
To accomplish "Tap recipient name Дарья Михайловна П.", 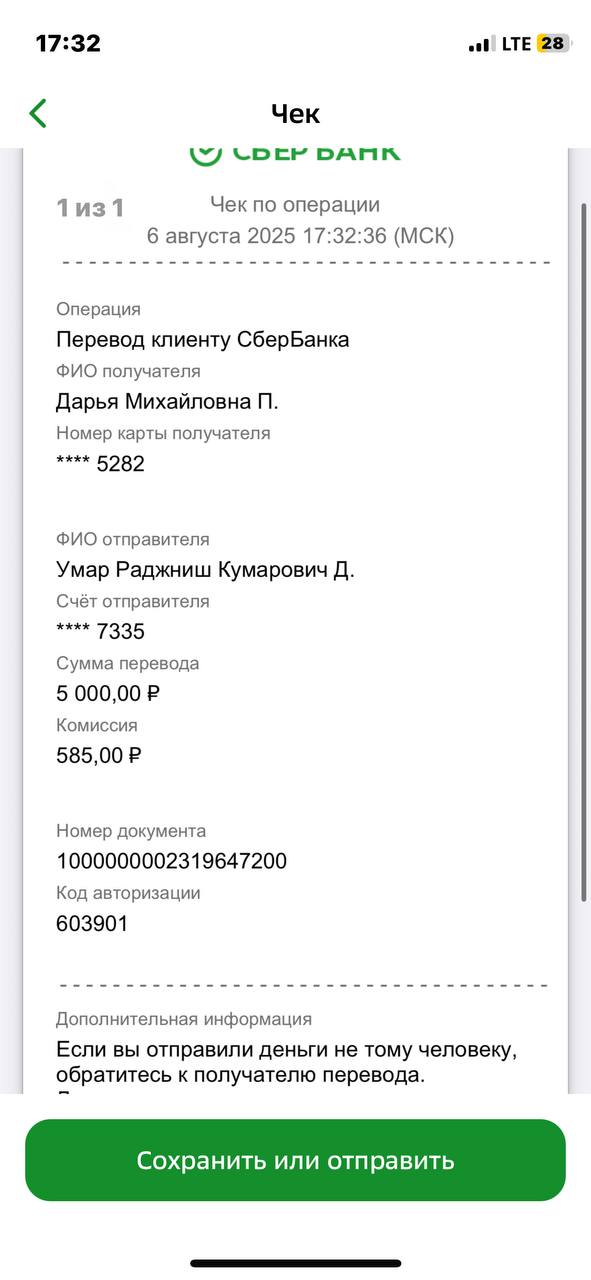I will pyautogui.click(x=167, y=402).
